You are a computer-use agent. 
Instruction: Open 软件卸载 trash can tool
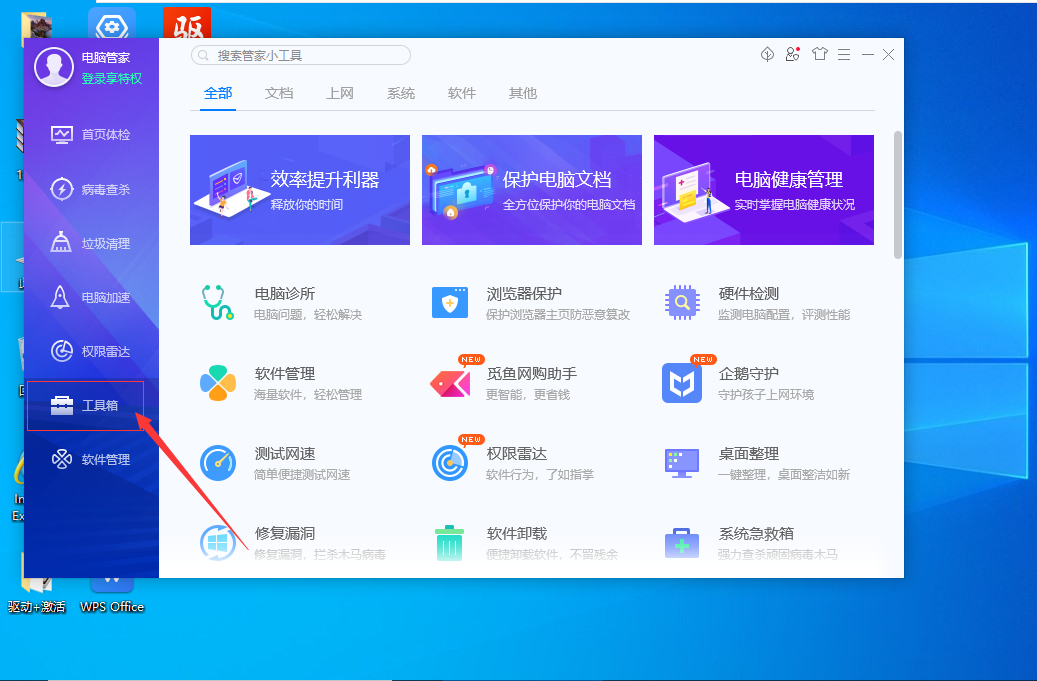coord(526,543)
